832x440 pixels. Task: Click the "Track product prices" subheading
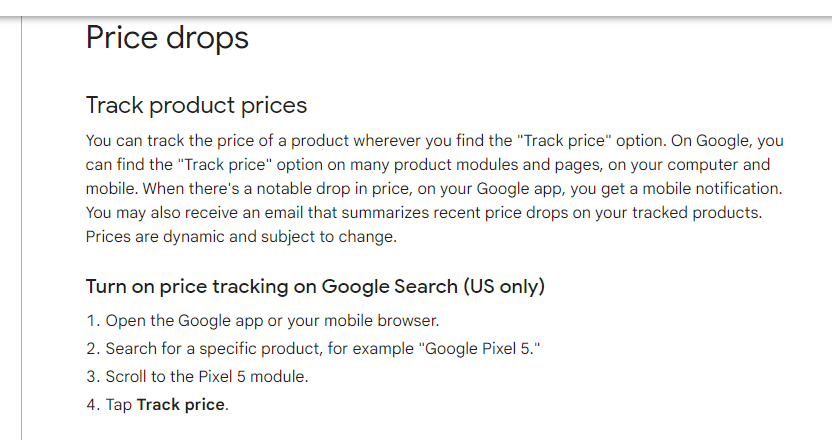196,105
